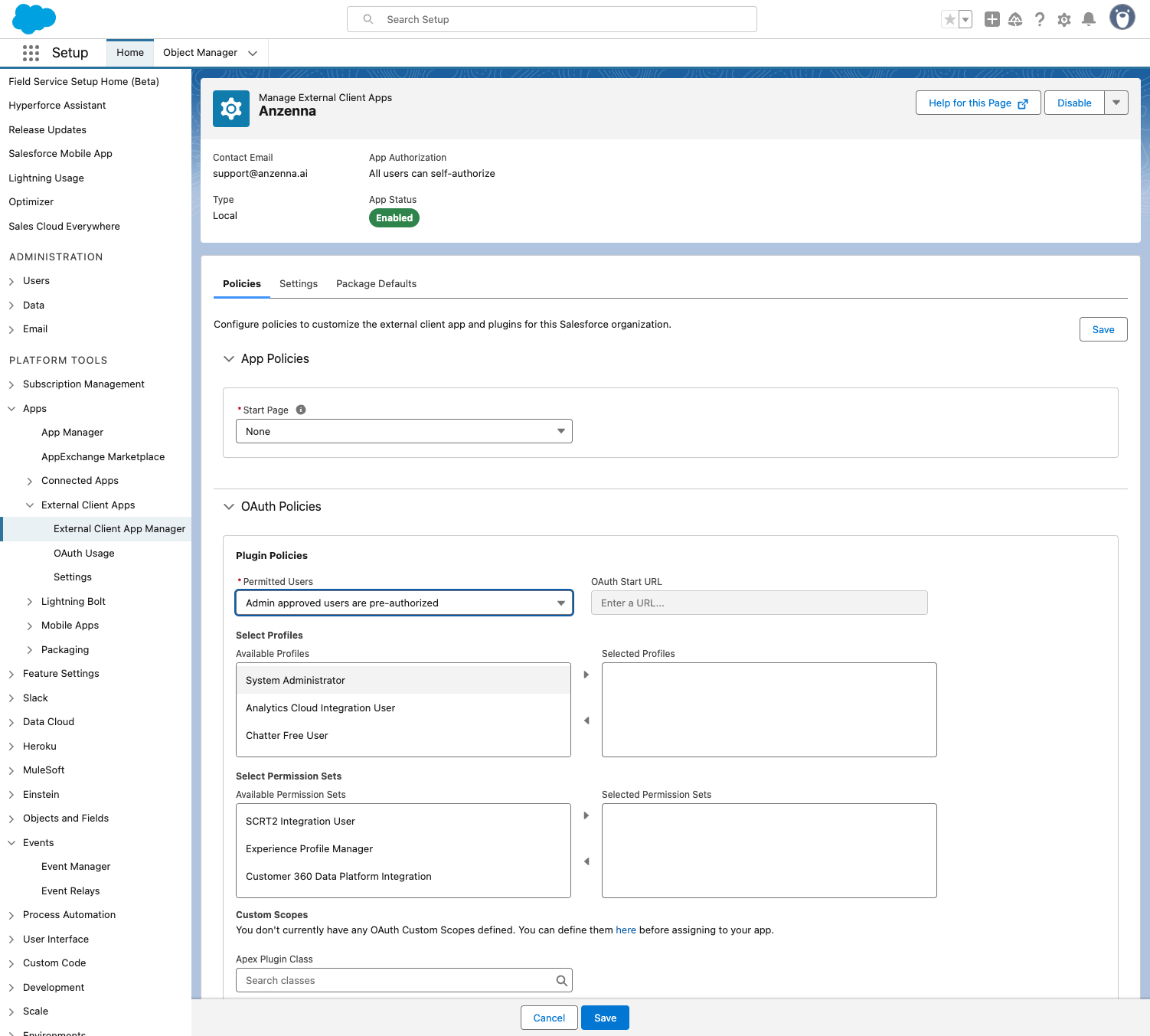Open the user avatar profile menu
This screenshot has height=1036, width=1150.
pyautogui.click(x=1122, y=18)
